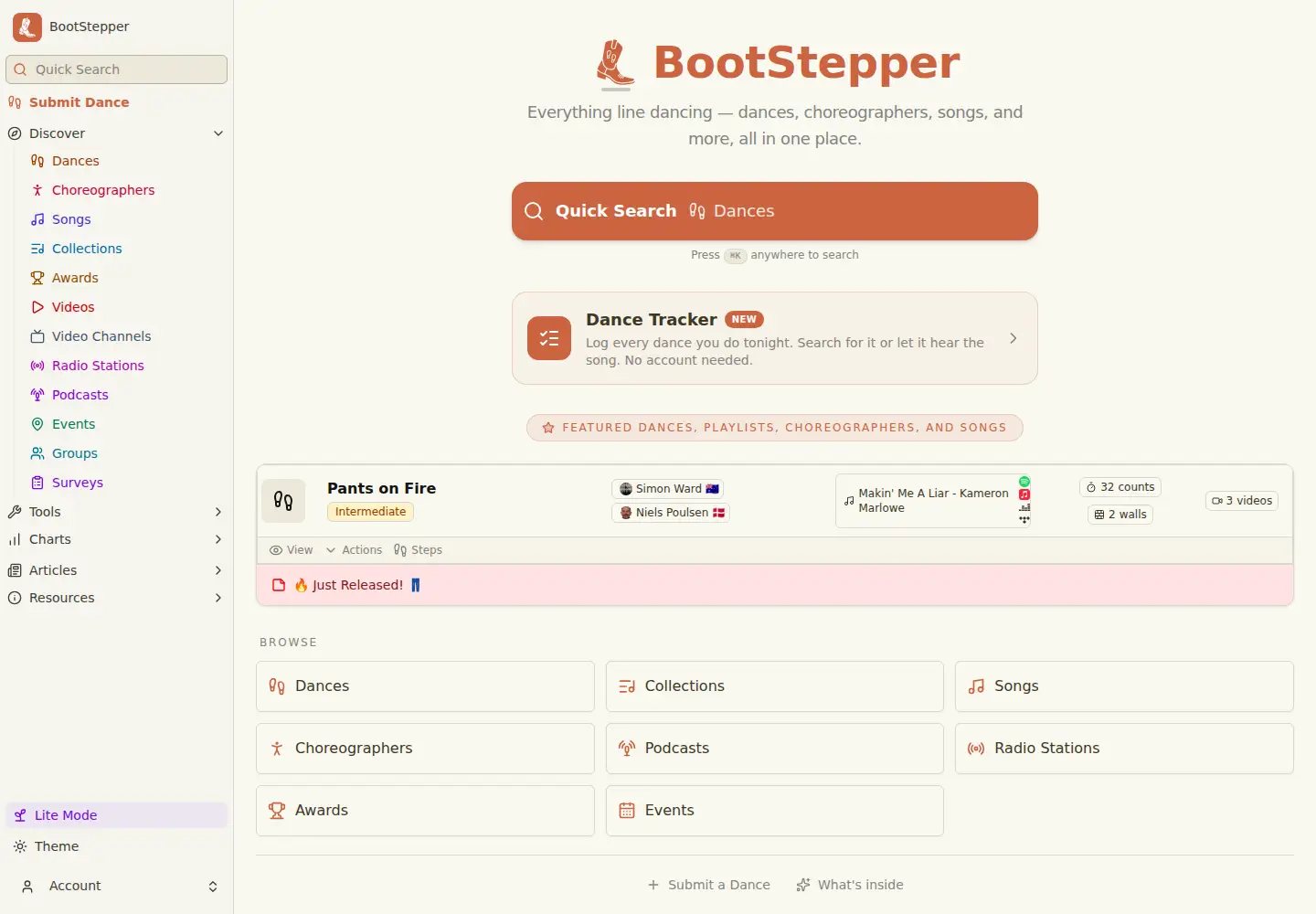
Task: Click the Collections list icon in sidebar
Action: [37, 249]
